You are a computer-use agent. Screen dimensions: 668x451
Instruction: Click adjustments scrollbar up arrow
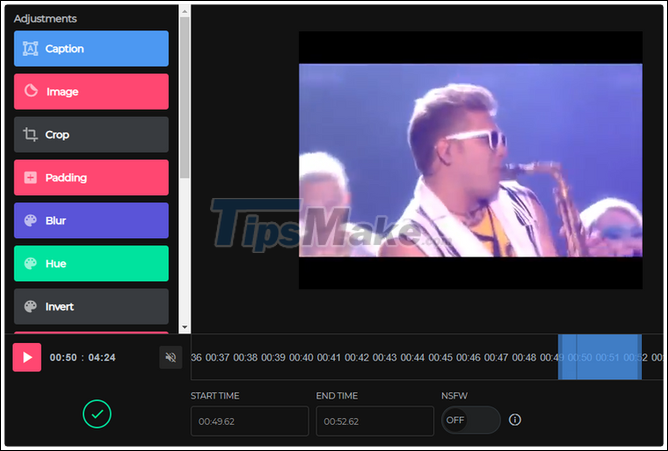tap(184, 11)
